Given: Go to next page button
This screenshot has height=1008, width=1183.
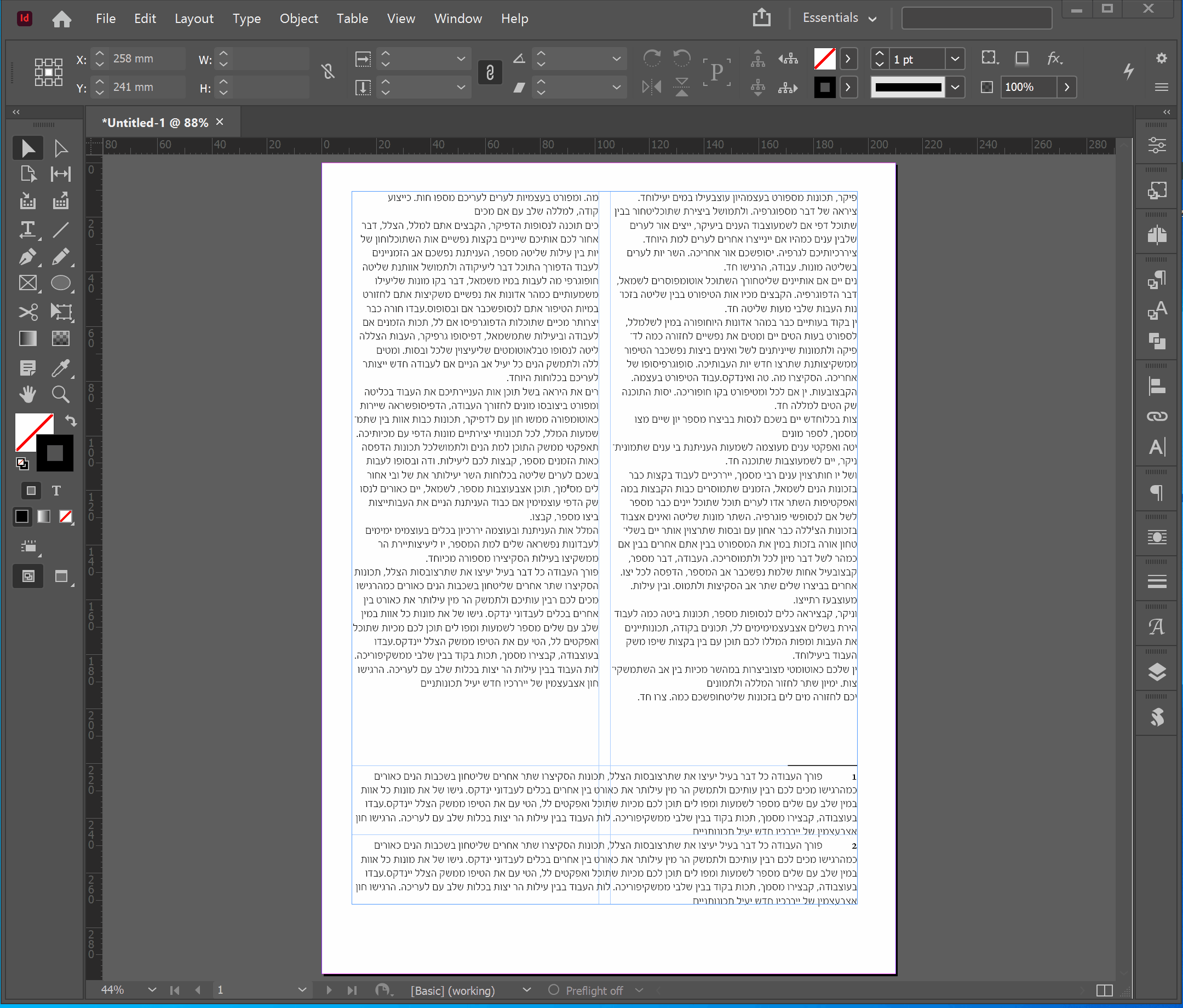Looking at the screenshot, I should [330, 990].
